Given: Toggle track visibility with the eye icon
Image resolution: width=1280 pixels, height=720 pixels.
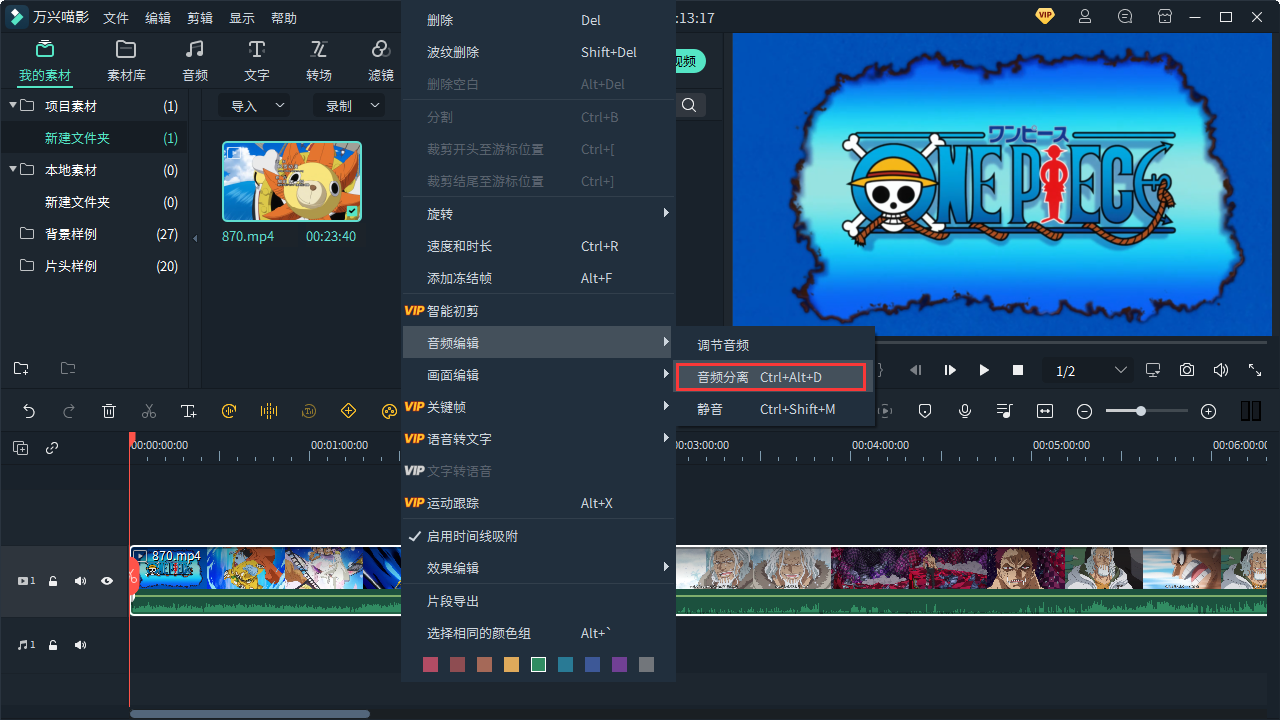Looking at the screenshot, I should (106, 580).
